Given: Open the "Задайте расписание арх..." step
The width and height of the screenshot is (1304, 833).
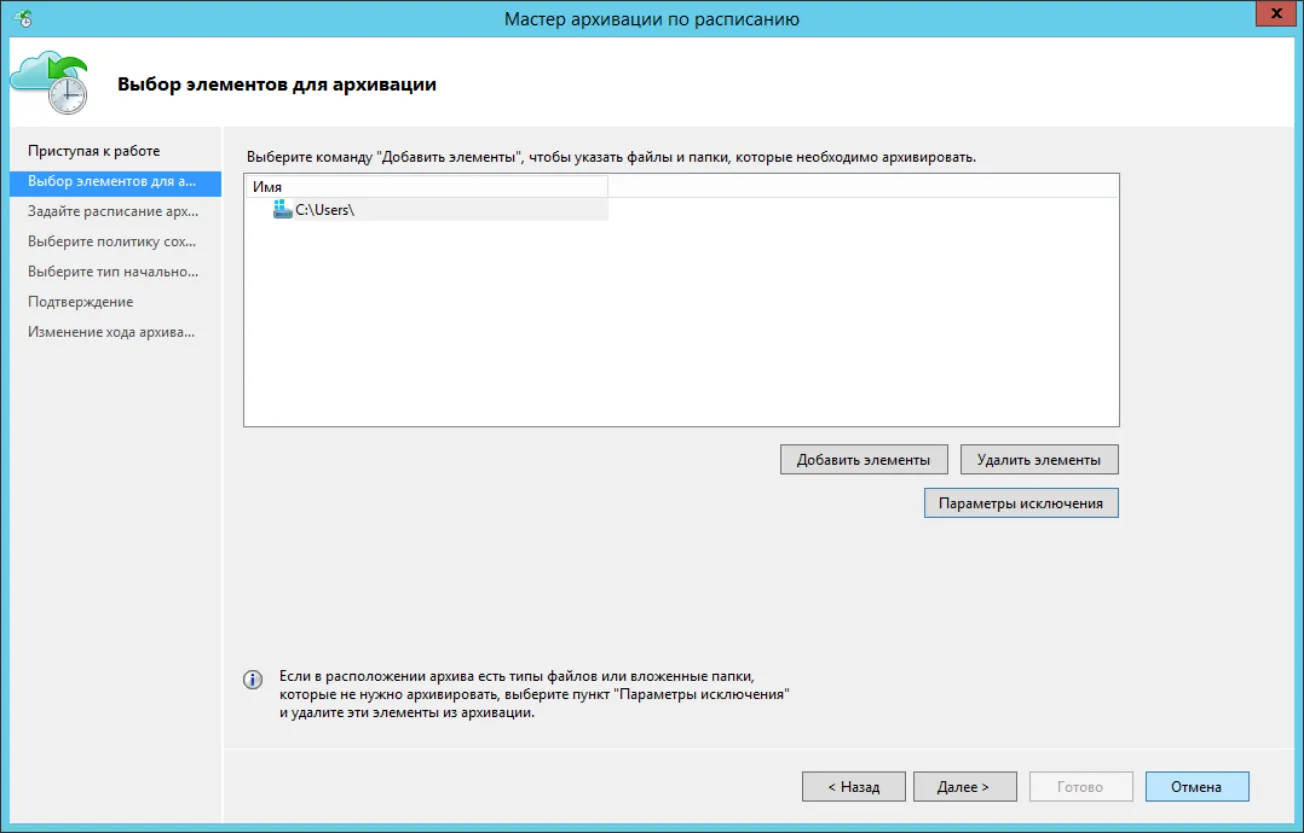Looking at the screenshot, I should (x=114, y=211).
